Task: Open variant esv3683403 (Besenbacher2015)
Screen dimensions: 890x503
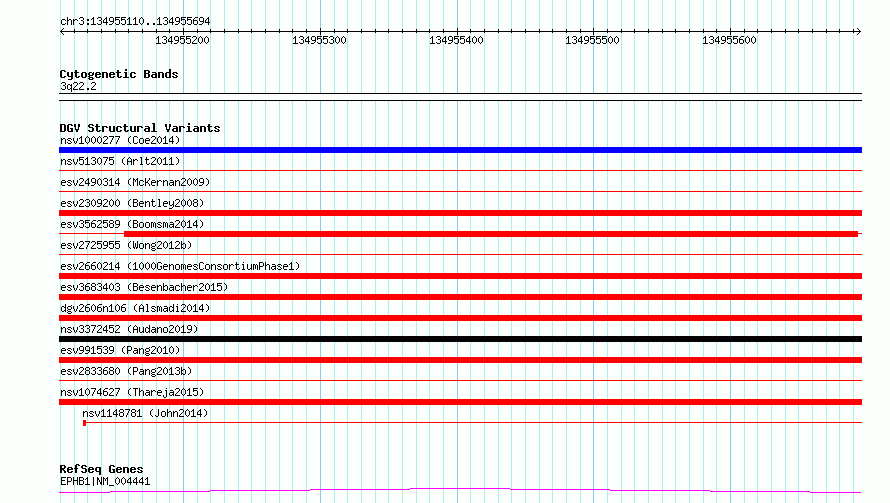Action: (144, 287)
